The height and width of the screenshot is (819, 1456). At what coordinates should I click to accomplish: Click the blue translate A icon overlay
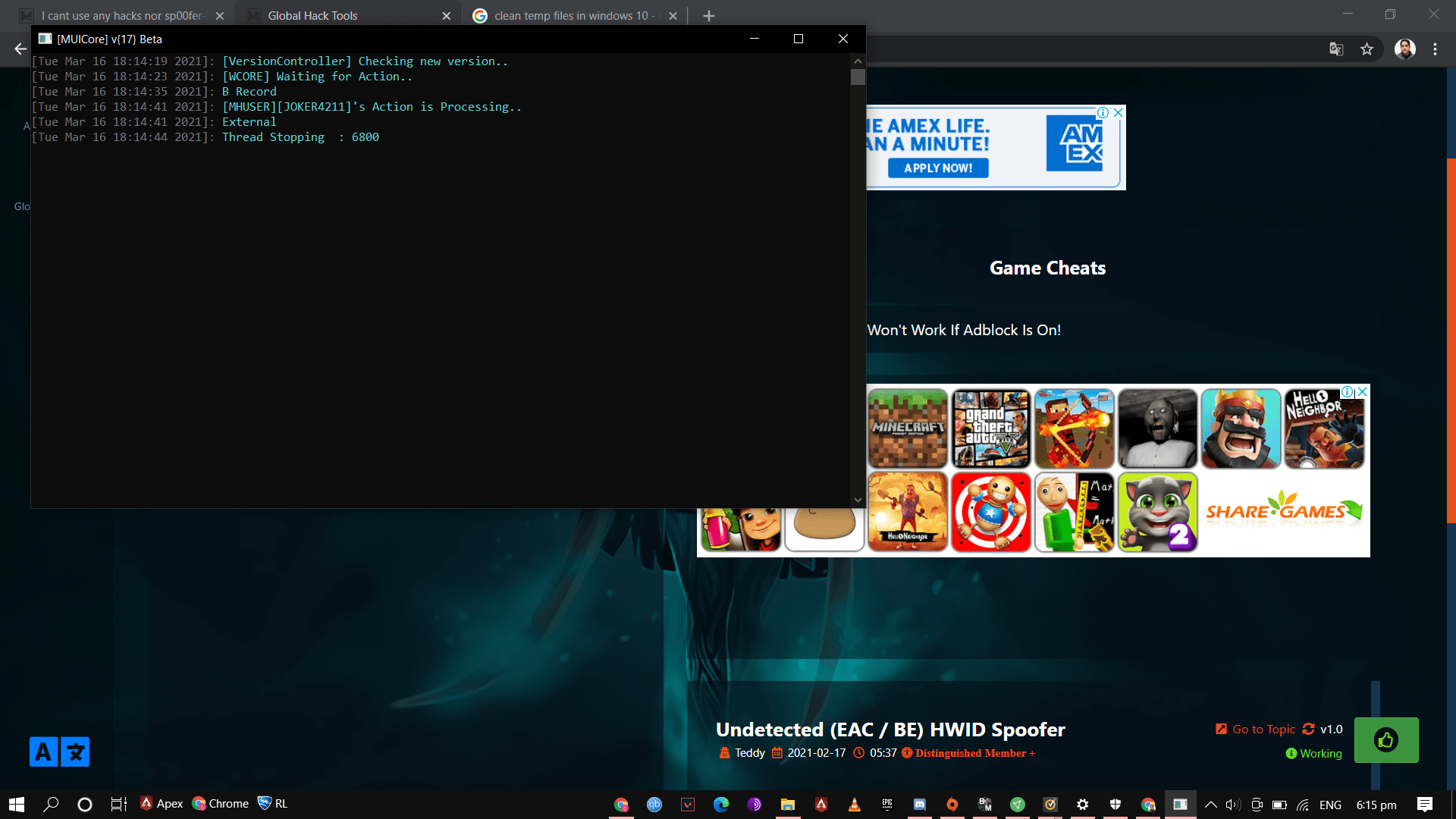[x=43, y=752]
